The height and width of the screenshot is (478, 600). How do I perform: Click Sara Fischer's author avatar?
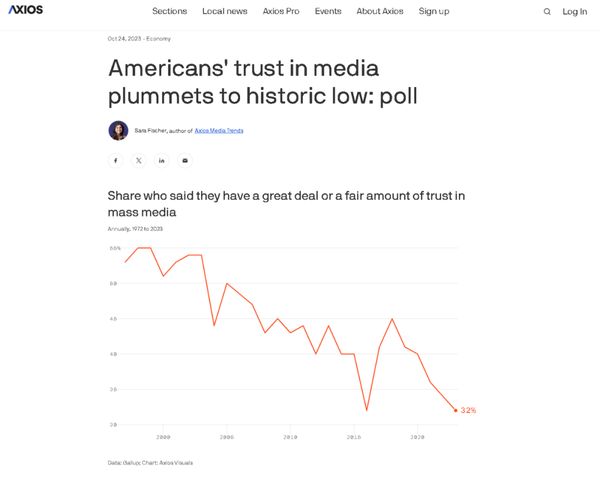pos(118,130)
